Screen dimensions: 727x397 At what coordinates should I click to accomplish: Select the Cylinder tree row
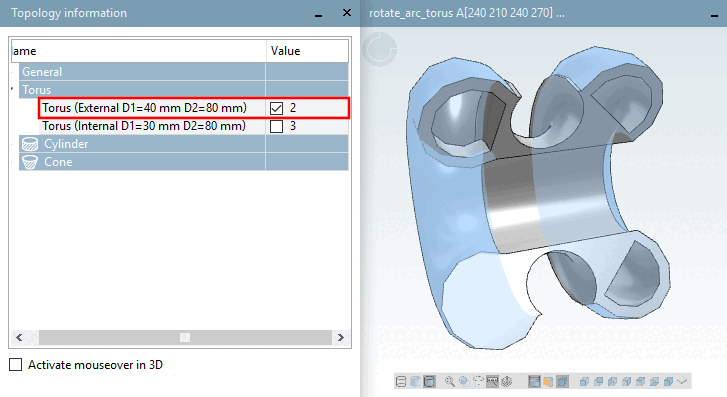[x=184, y=144]
